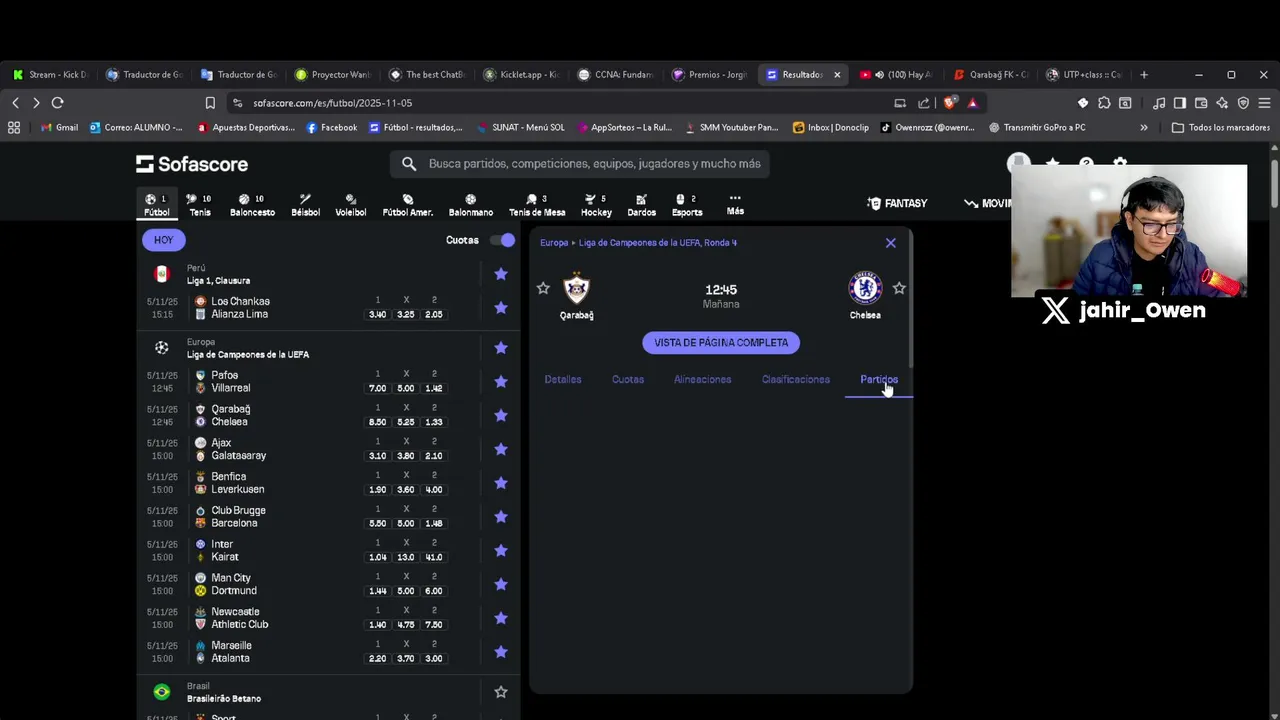The width and height of the screenshot is (1280, 720).
Task: Close the match details panel
Action: tap(891, 243)
